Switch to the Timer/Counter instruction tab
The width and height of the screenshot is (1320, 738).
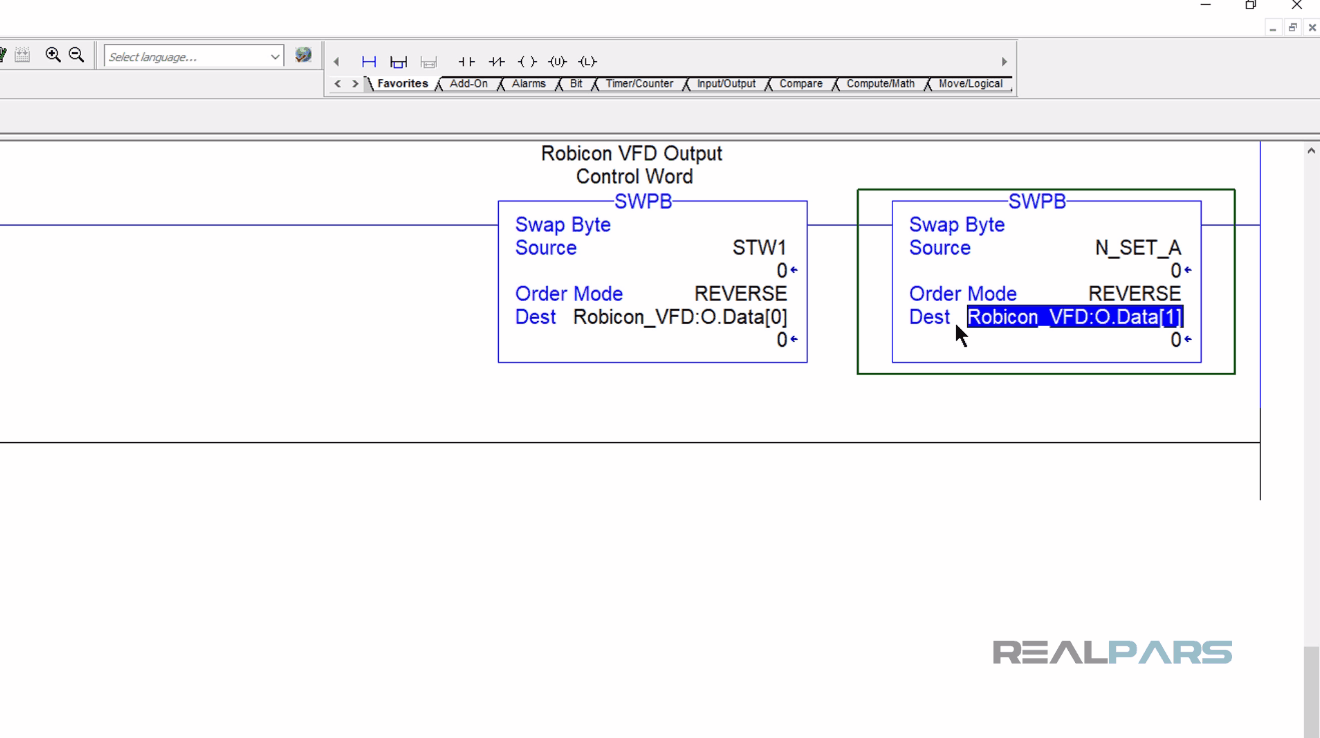click(x=638, y=84)
